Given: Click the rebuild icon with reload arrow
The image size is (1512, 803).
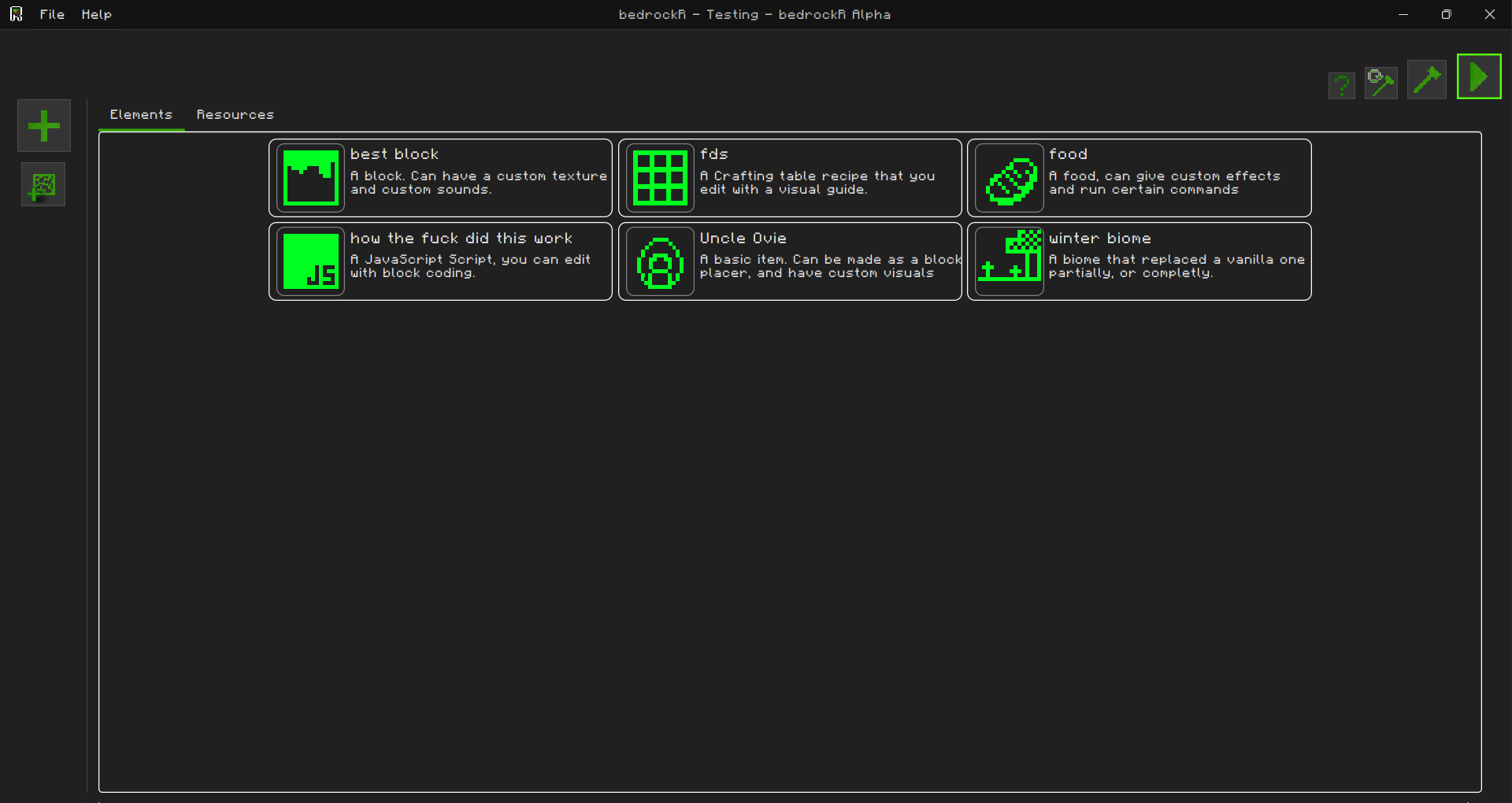Looking at the screenshot, I should point(1380,83).
